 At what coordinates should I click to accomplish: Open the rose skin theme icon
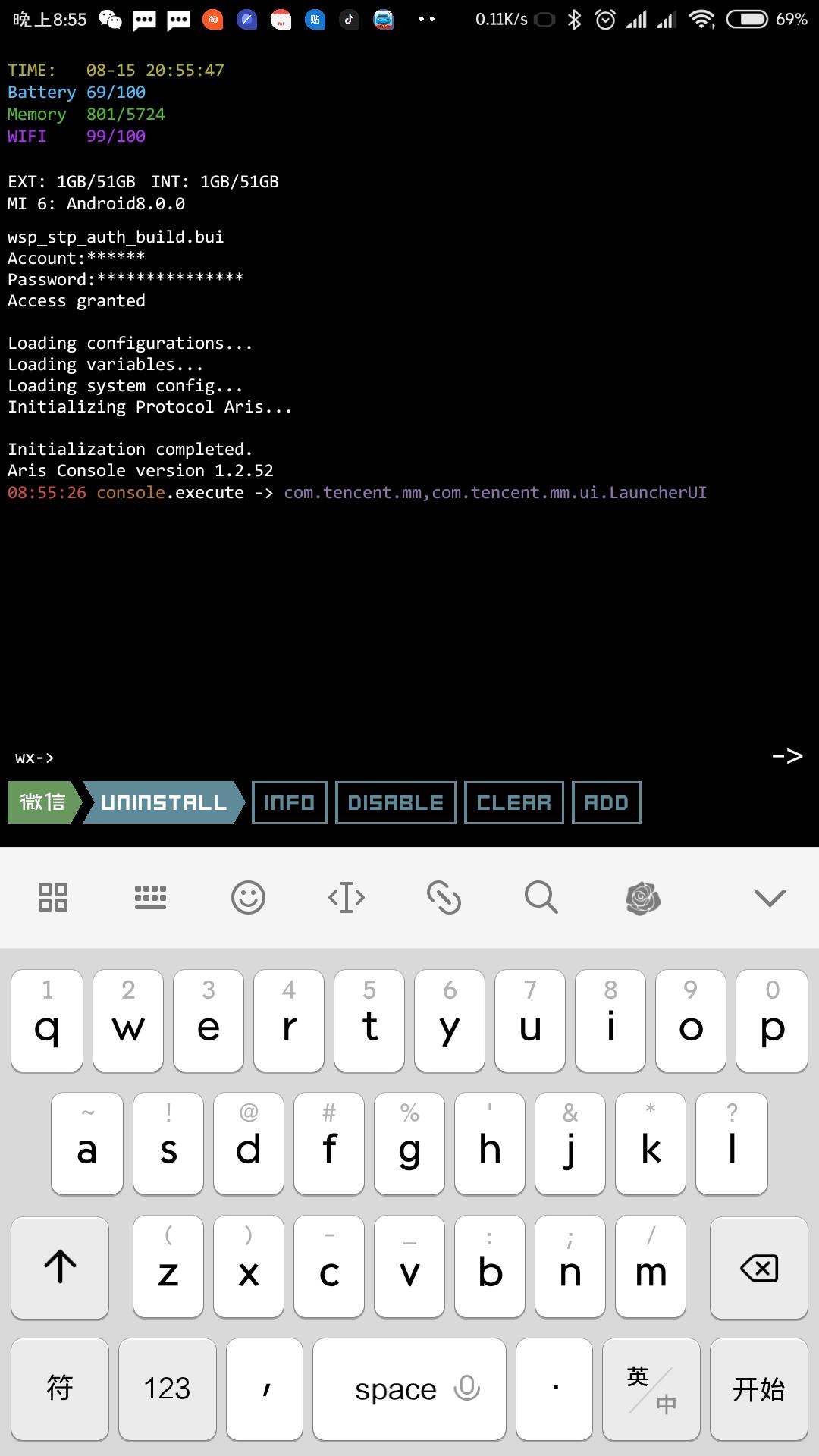pyautogui.click(x=642, y=897)
